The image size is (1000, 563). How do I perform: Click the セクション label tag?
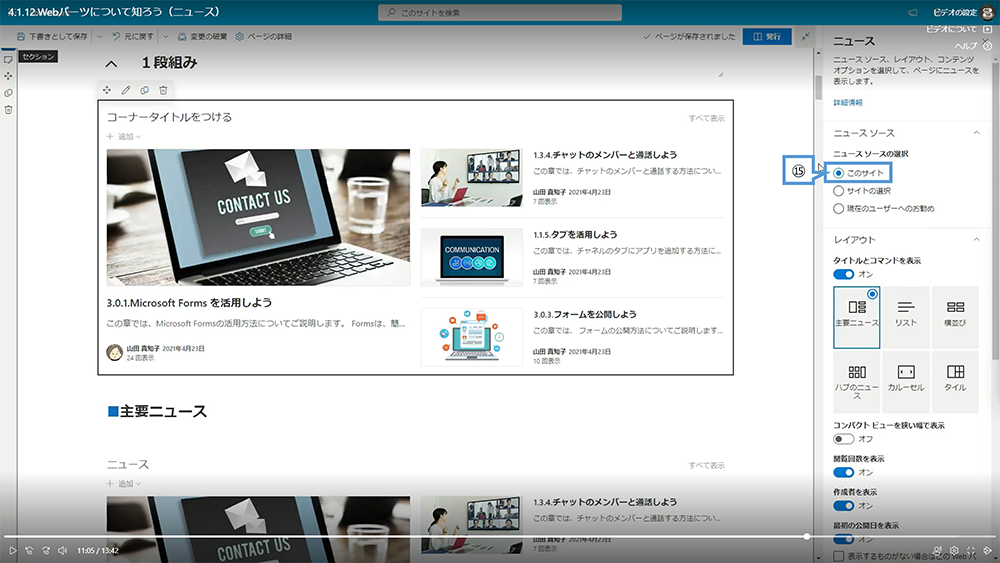click(38, 57)
